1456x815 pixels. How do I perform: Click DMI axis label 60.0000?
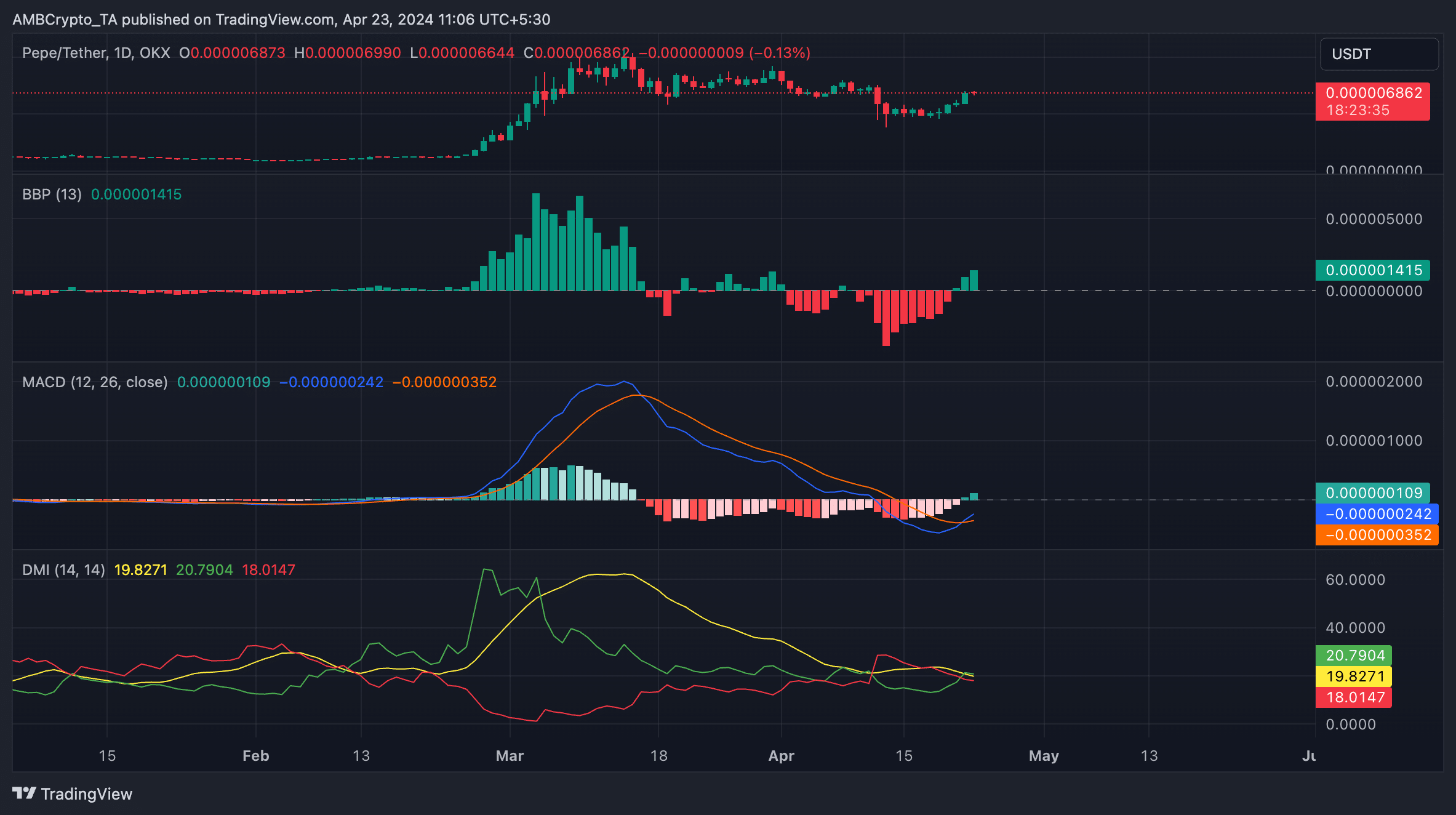point(1355,580)
